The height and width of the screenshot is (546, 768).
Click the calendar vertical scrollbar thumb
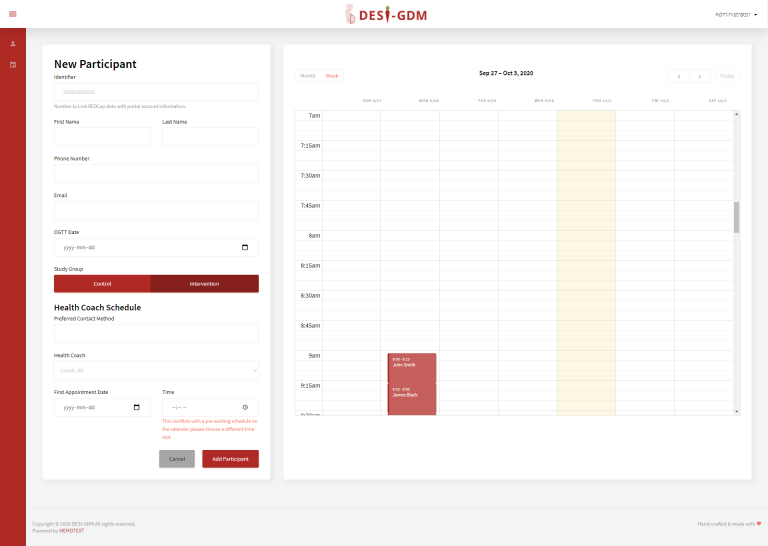point(737,217)
